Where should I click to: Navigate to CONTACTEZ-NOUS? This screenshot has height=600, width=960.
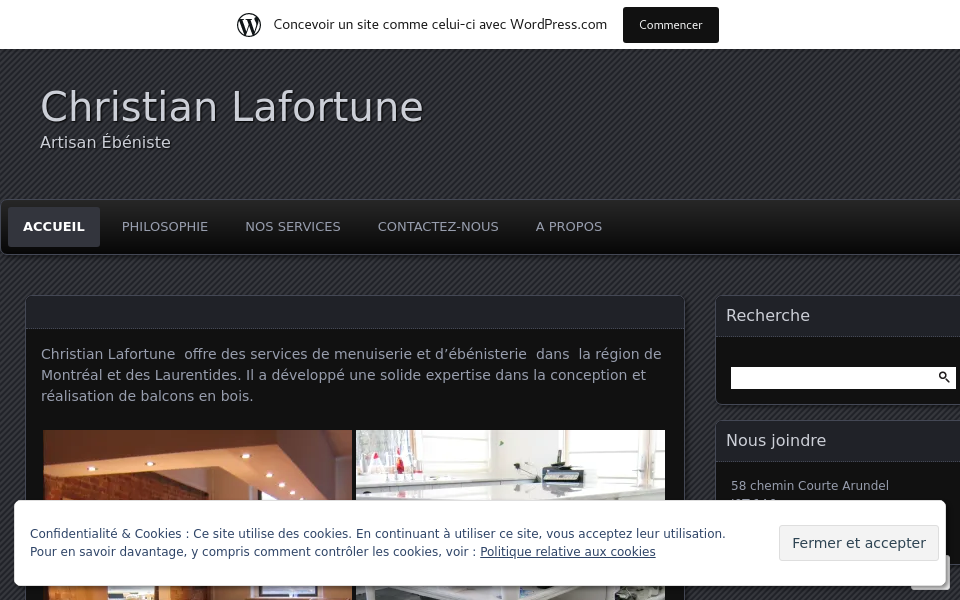click(437, 226)
